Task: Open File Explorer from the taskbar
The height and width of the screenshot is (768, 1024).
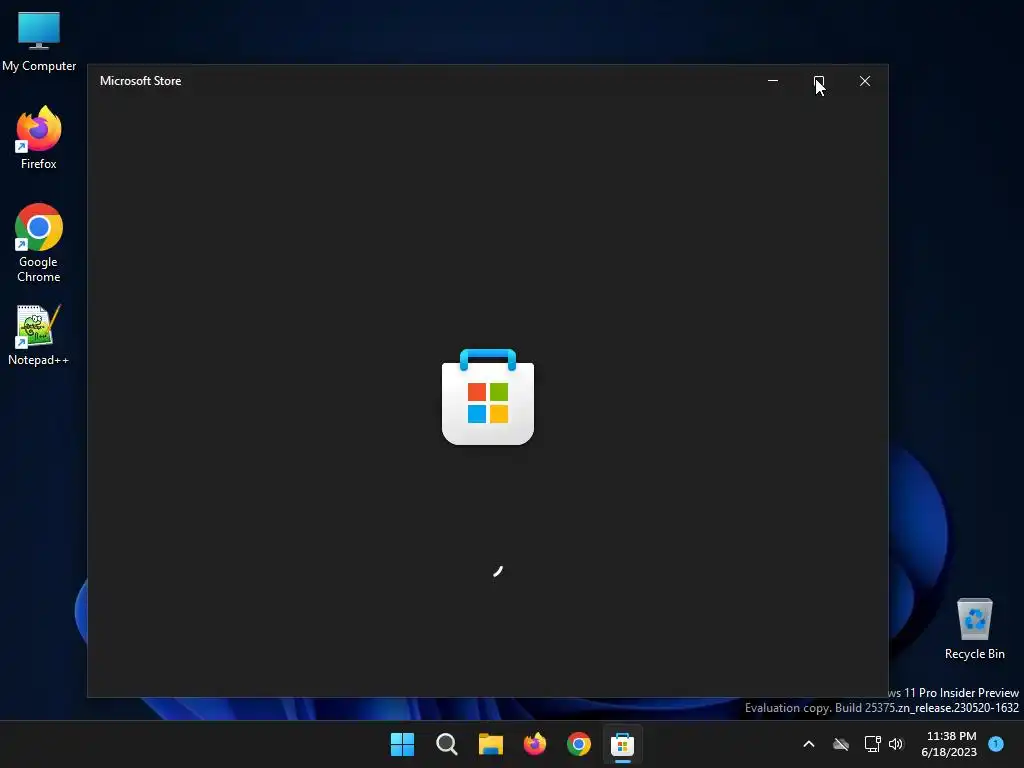Action: [490, 744]
